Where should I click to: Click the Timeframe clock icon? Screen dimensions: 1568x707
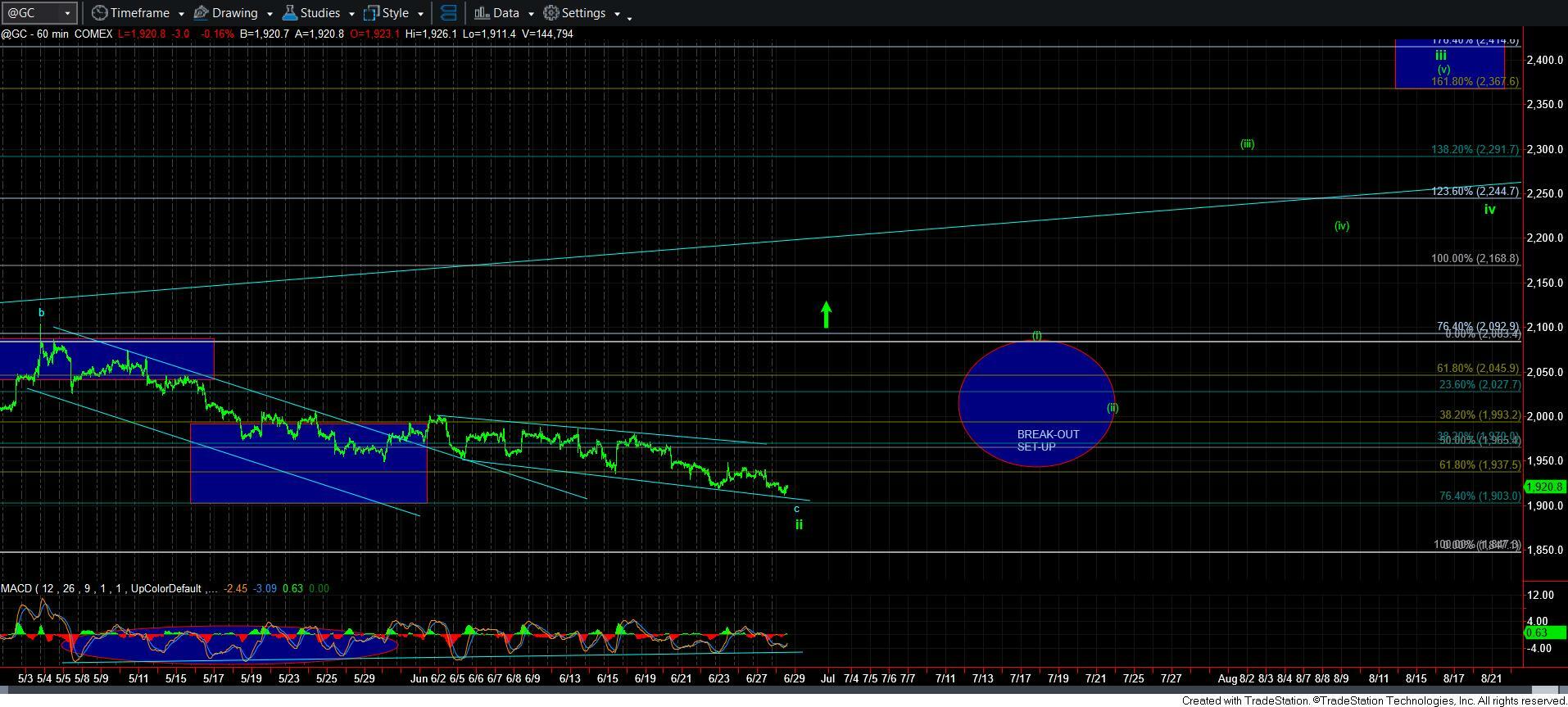point(99,13)
